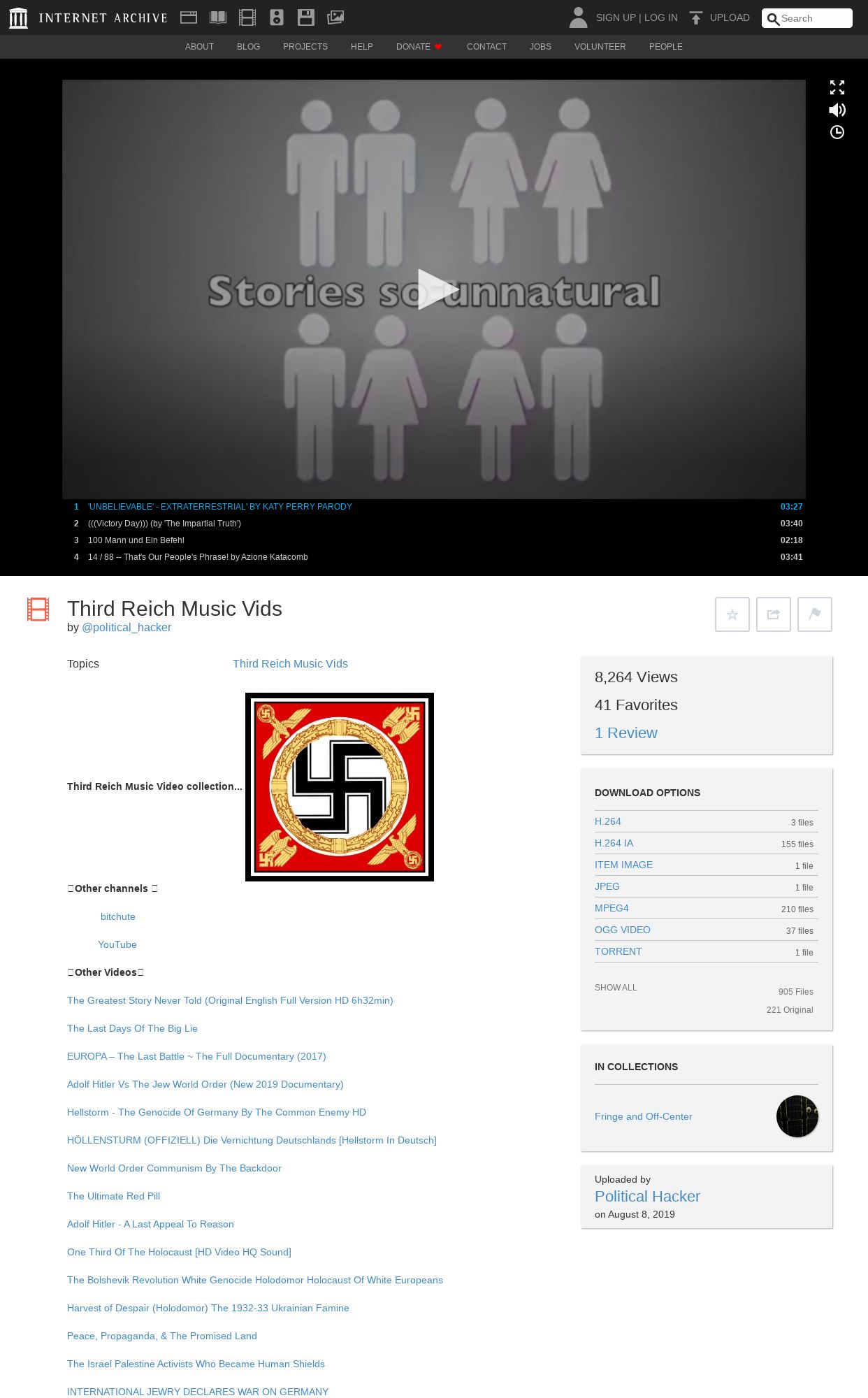Click UPLOAD text link
The width and height of the screenshot is (868, 1398).
730,17
